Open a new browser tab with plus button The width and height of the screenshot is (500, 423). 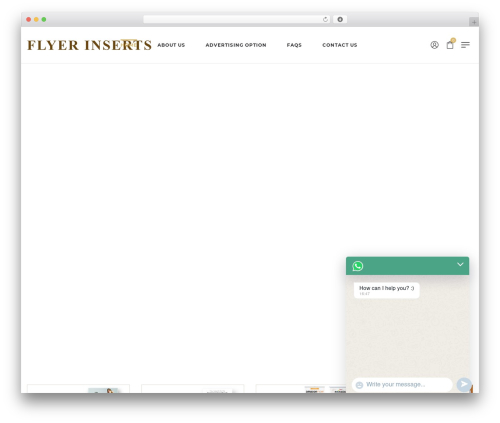(474, 22)
